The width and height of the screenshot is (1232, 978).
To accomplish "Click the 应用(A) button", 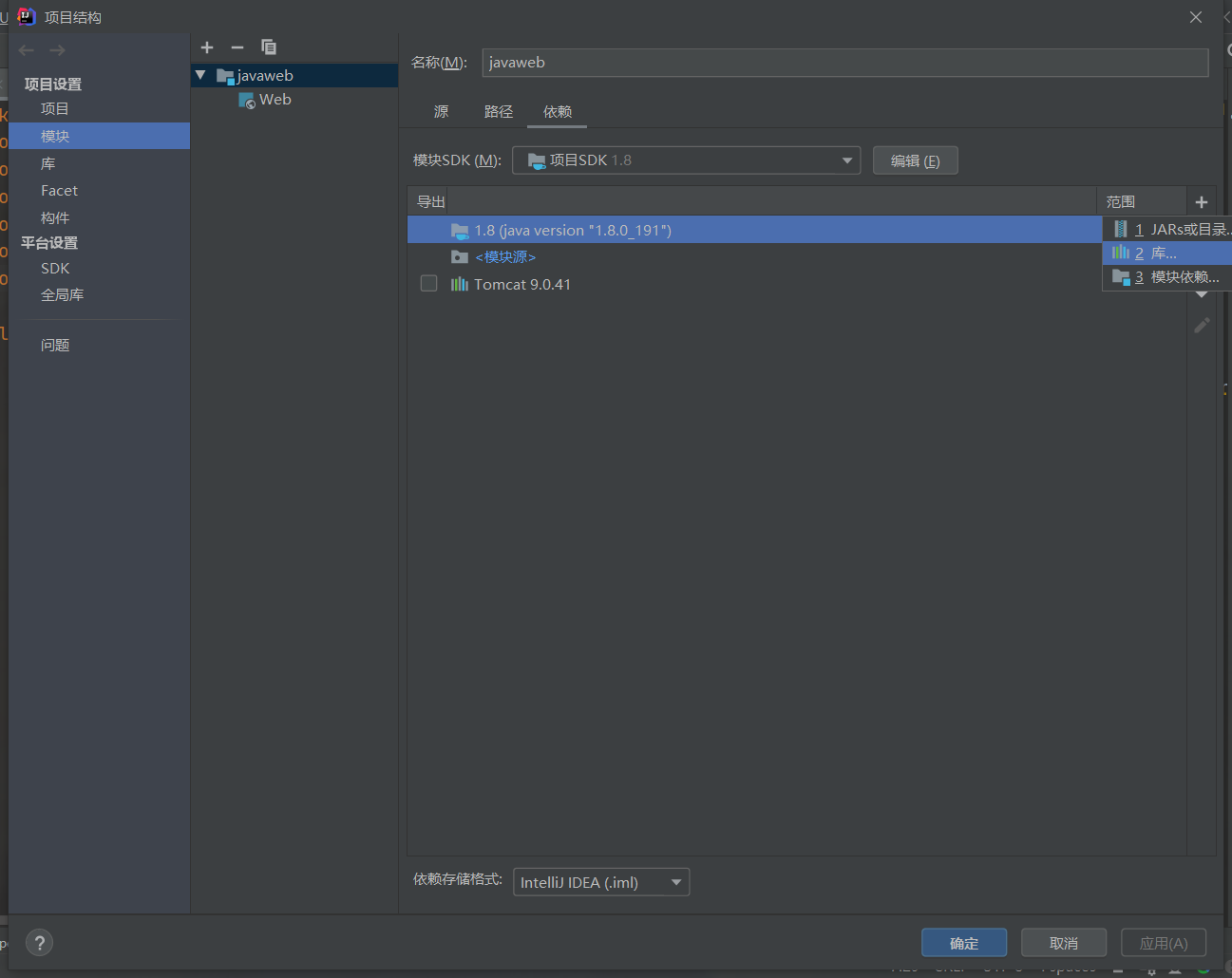I will pyautogui.click(x=1164, y=943).
